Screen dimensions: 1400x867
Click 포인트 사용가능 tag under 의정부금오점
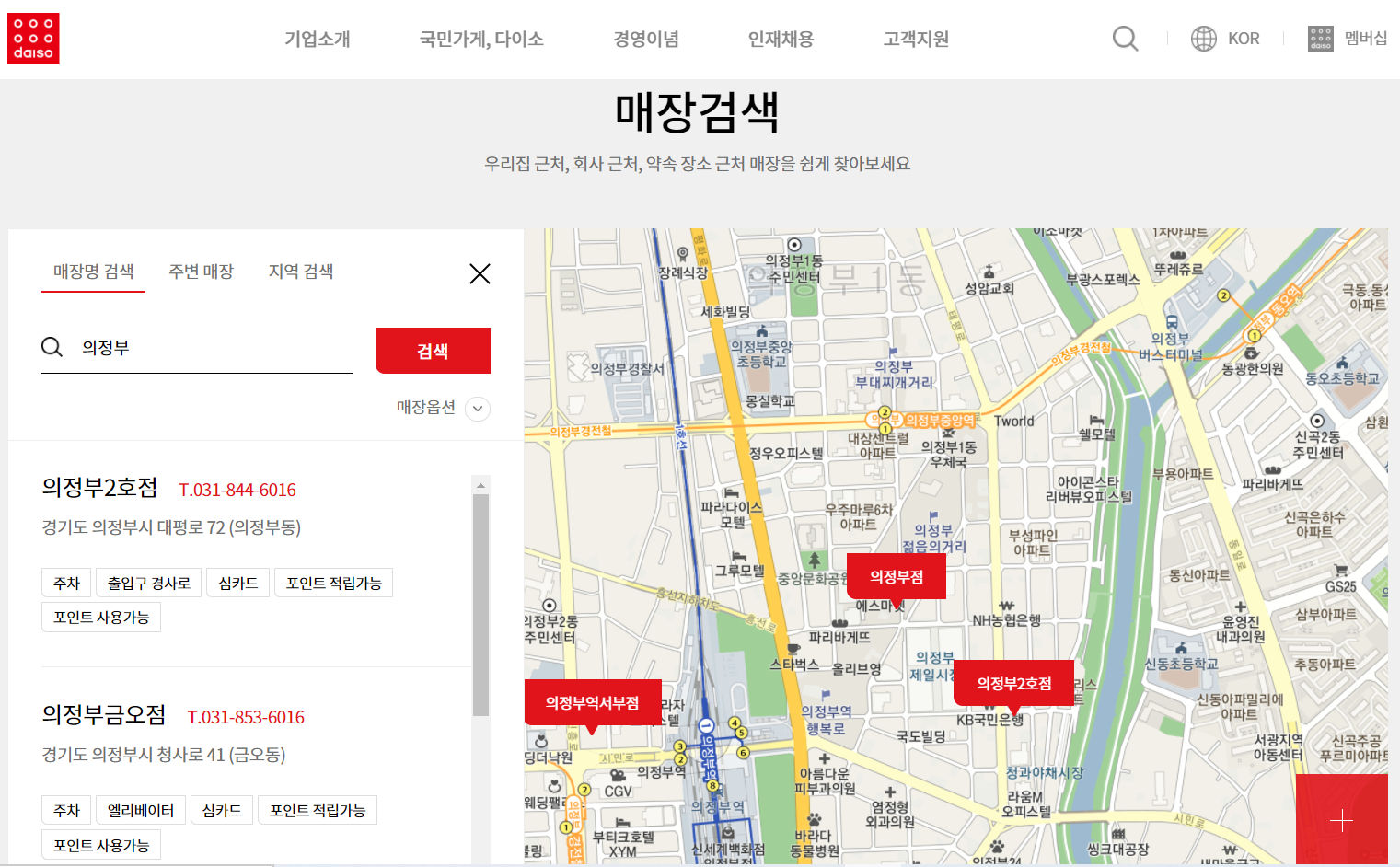pos(101,845)
